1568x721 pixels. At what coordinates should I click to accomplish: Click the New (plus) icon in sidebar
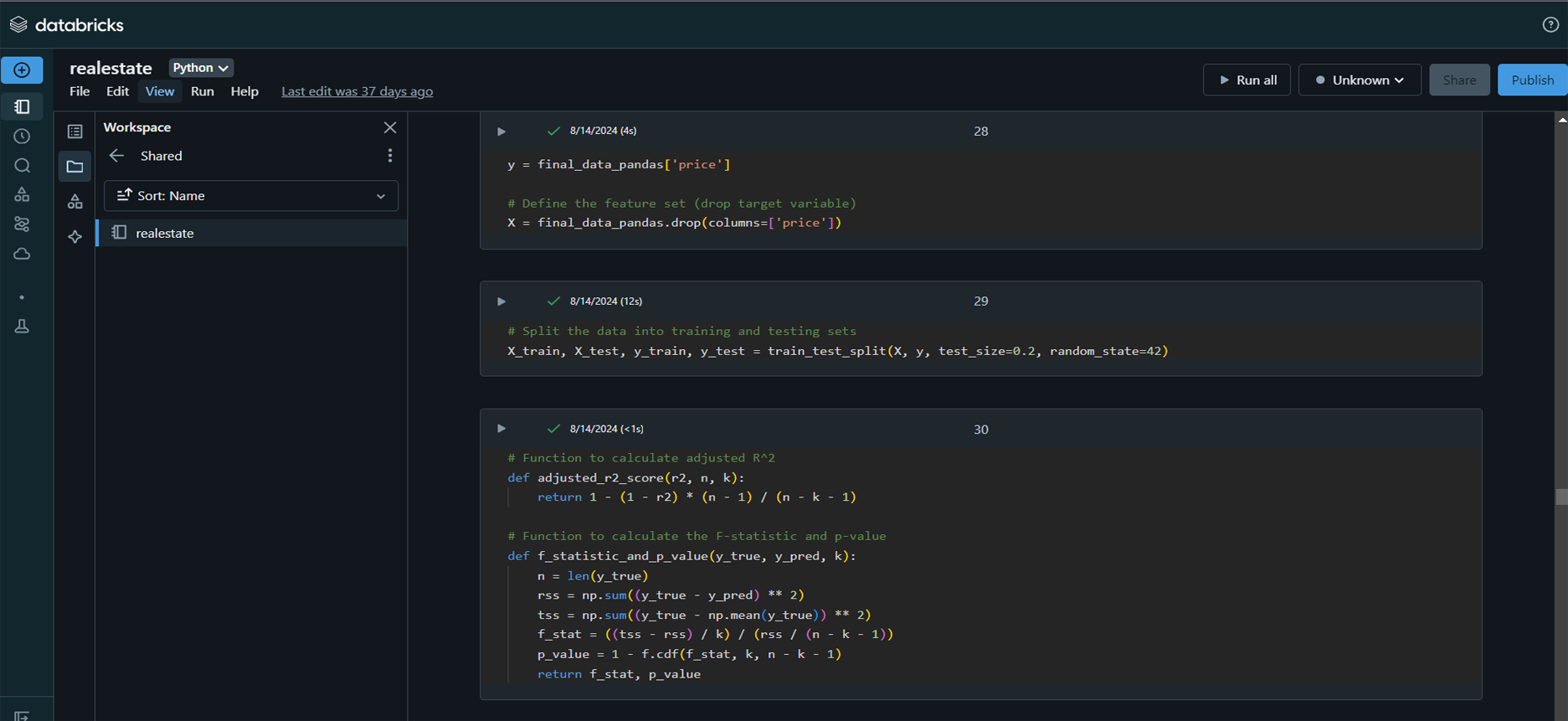click(22, 70)
